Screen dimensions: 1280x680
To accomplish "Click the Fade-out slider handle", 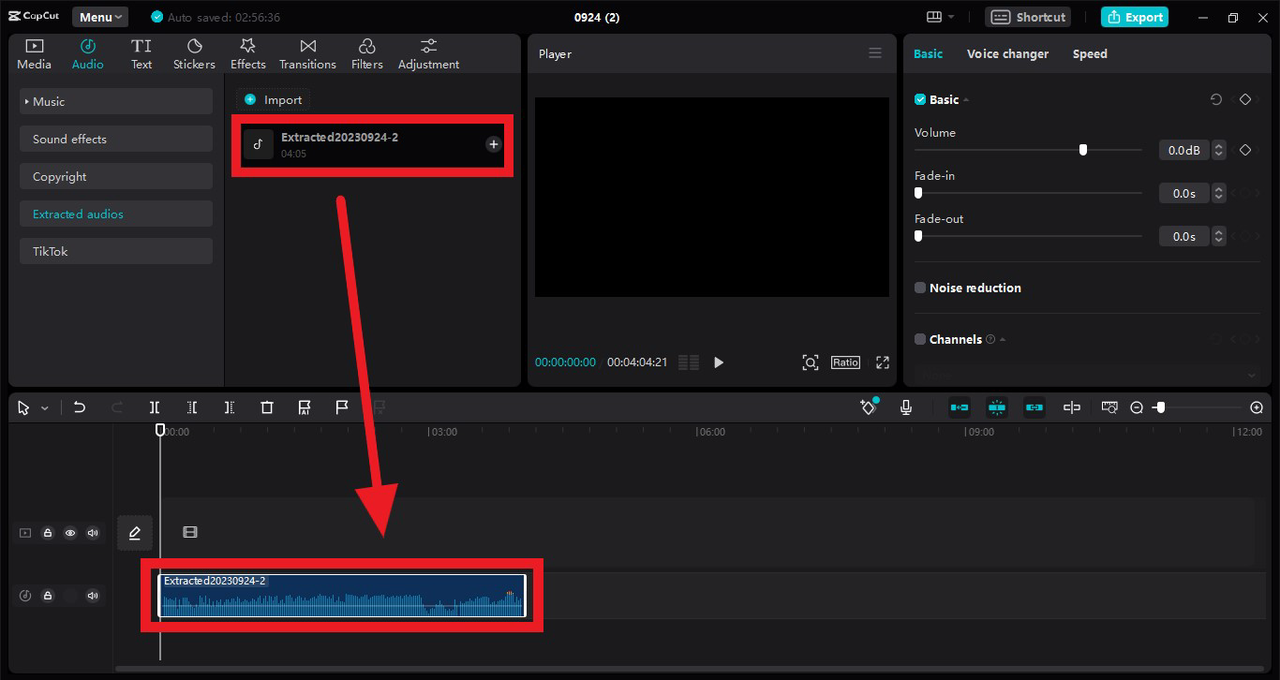I will pyautogui.click(x=918, y=236).
